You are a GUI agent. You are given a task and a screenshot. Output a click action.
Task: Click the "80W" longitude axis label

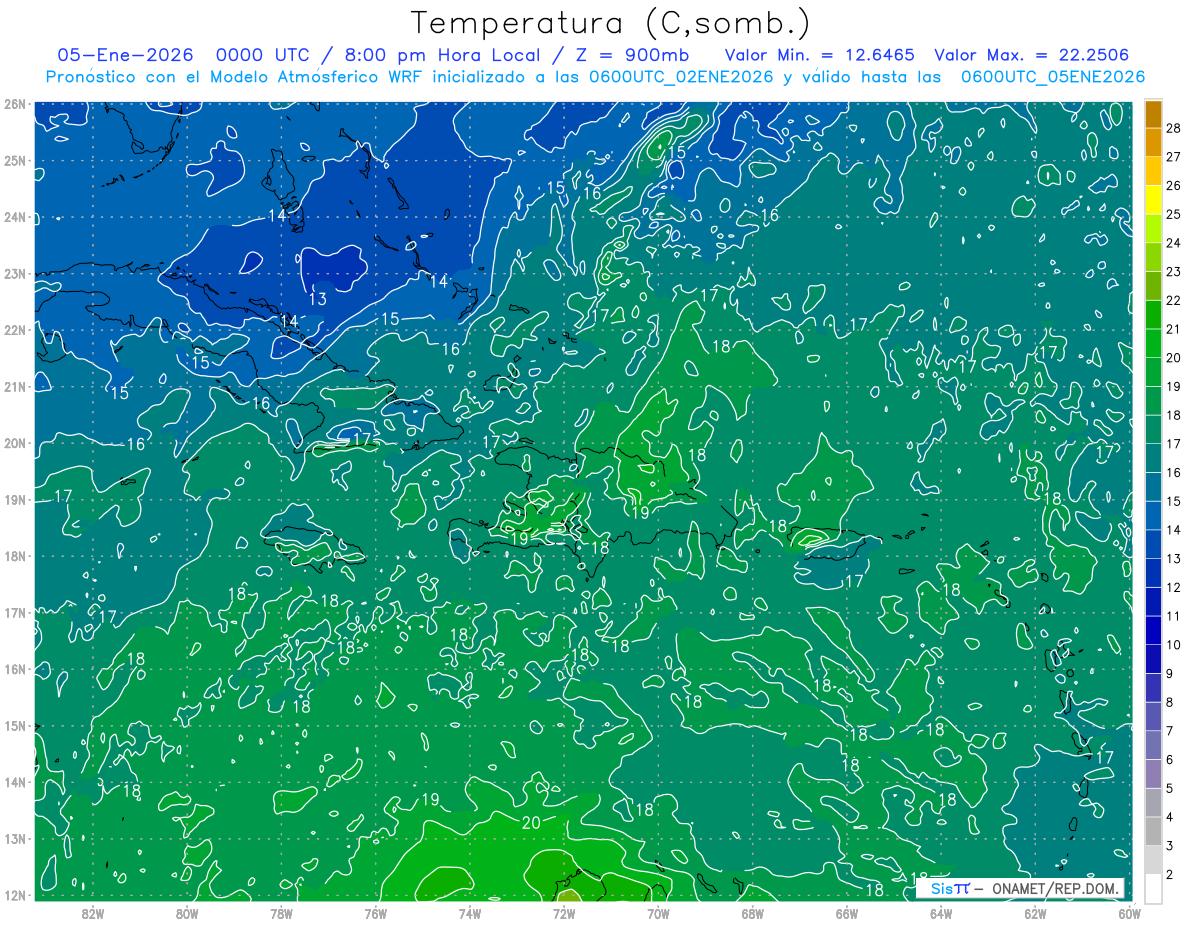coord(187,912)
